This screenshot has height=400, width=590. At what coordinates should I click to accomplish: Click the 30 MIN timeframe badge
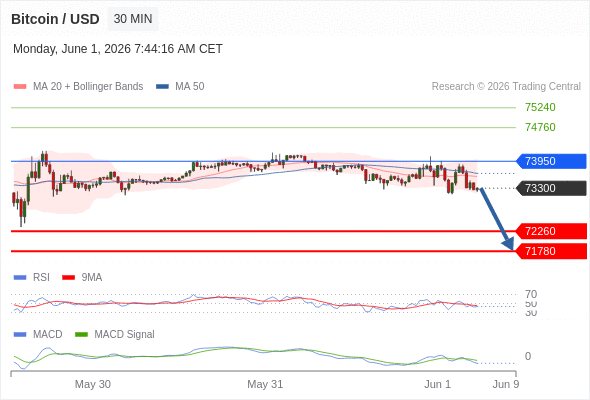pos(133,19)
